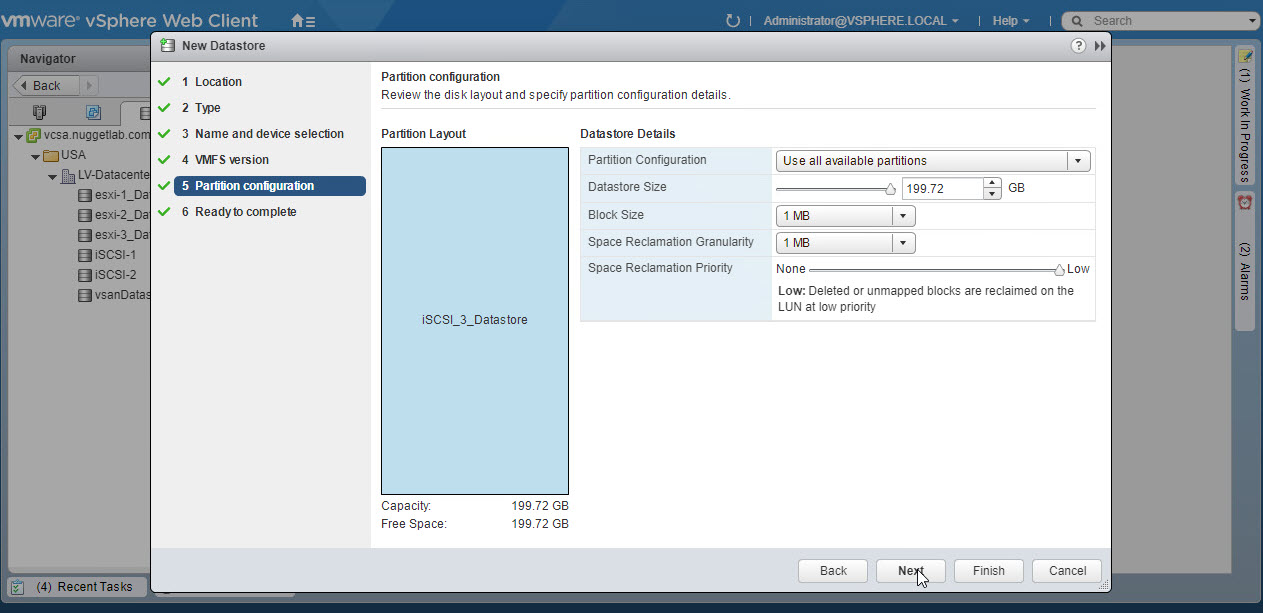Open the Help menu
Viewport: 1263px width, 613px height.
click(x=1010, y=20)
